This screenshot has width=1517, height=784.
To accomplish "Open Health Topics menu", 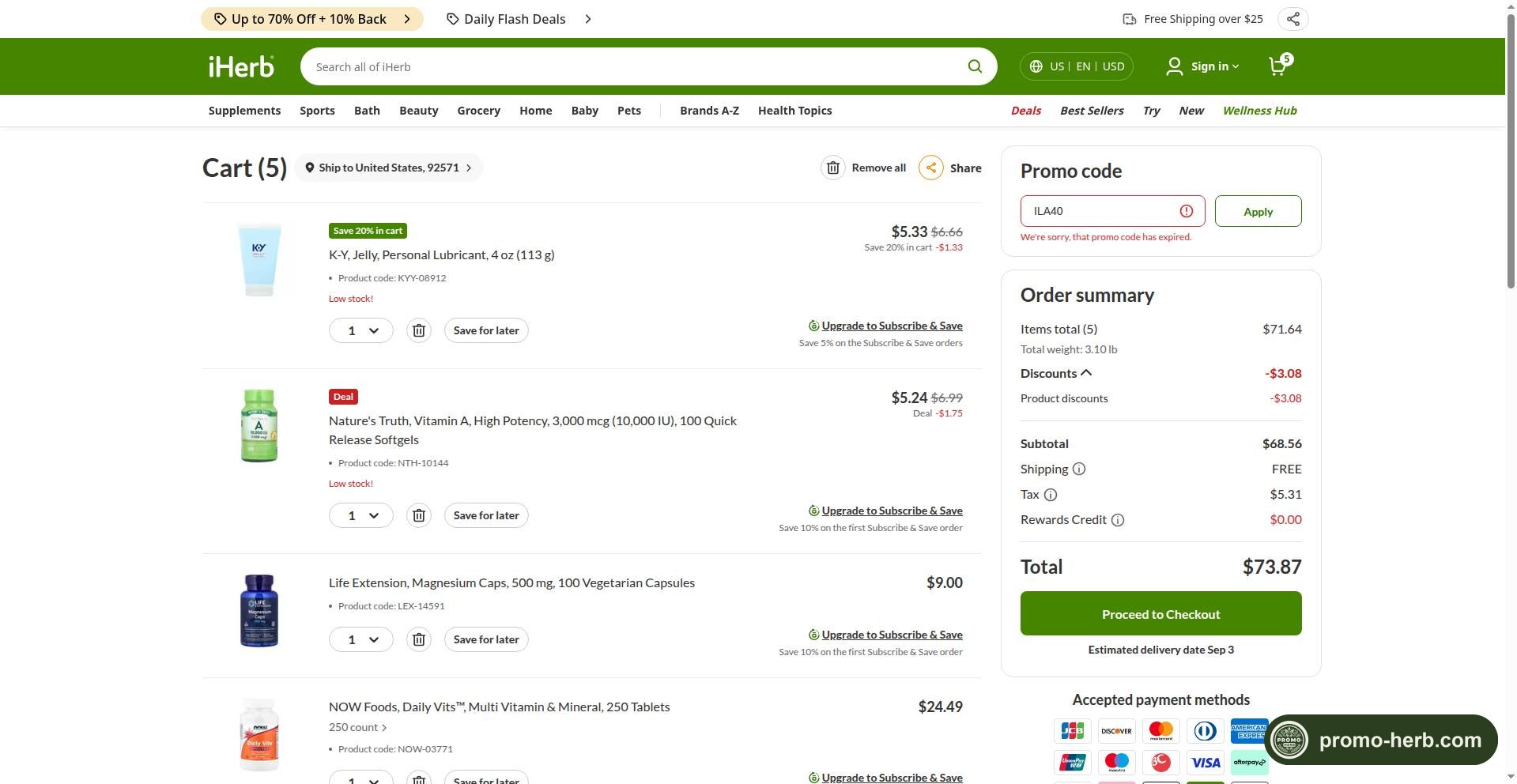I will (x=794, y=111).
